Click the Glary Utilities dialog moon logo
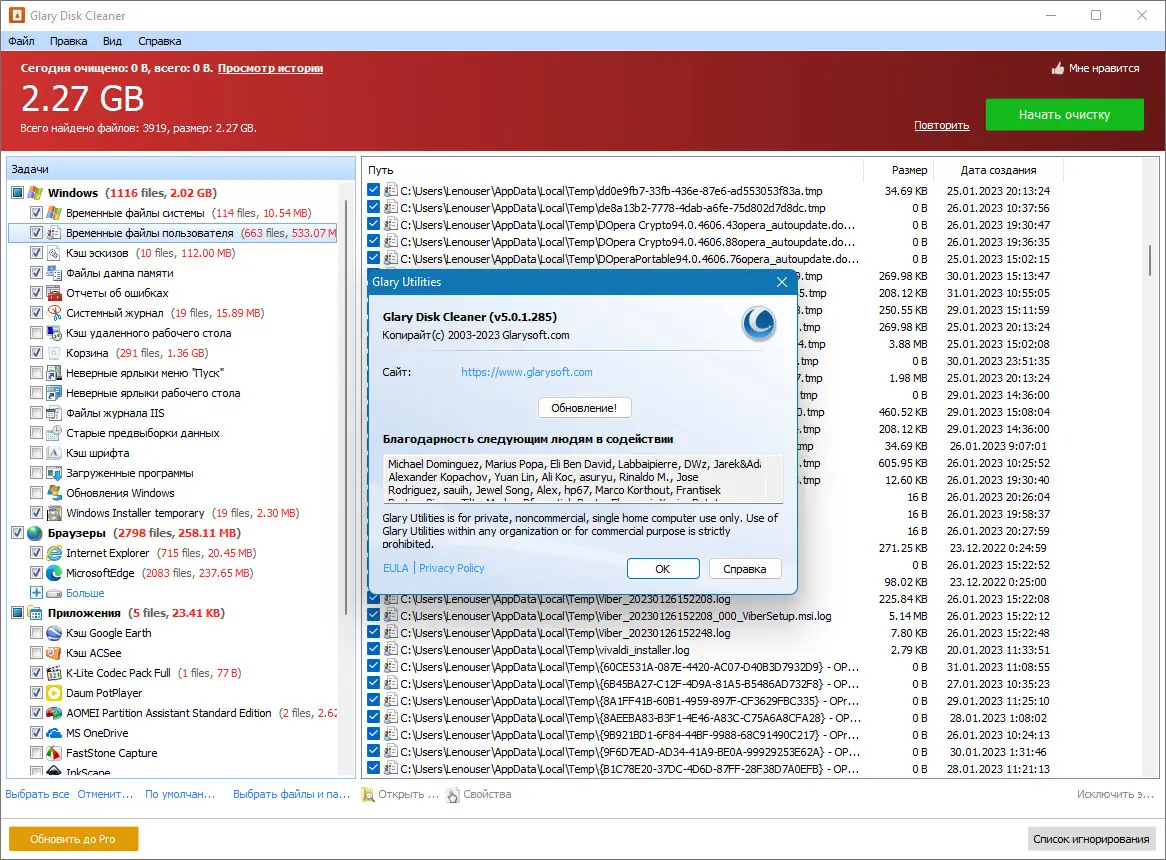This screenshot has width=1166, height=860. click(758, 324)
